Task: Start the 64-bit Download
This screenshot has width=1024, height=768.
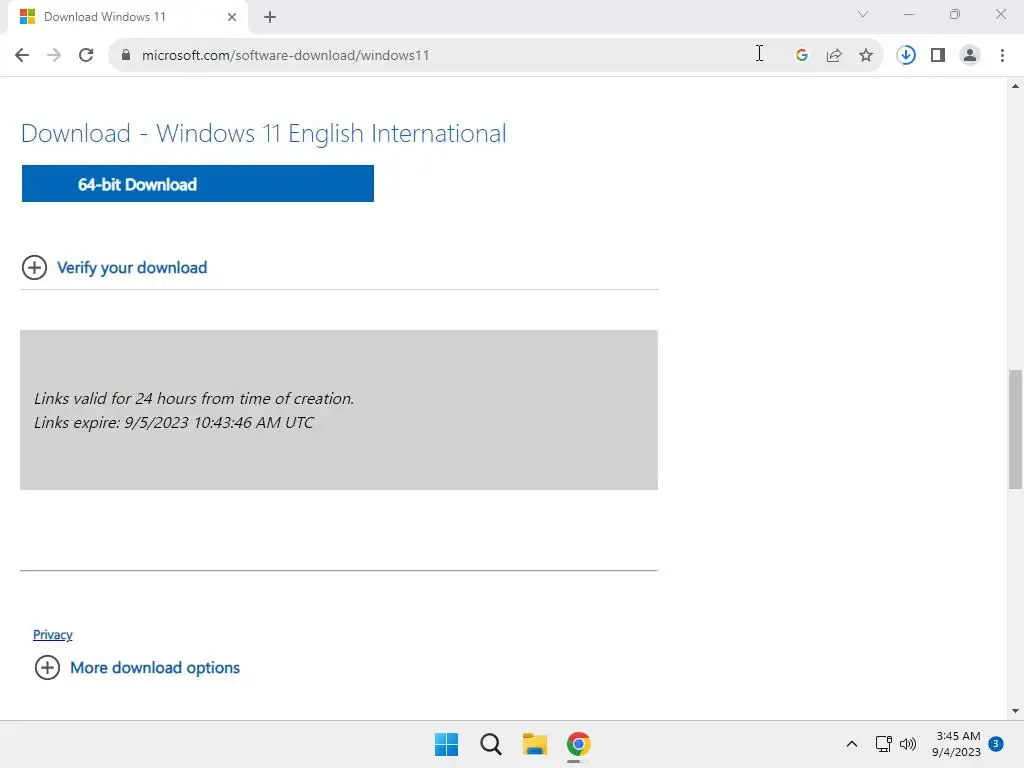Action: coord(198,184)
